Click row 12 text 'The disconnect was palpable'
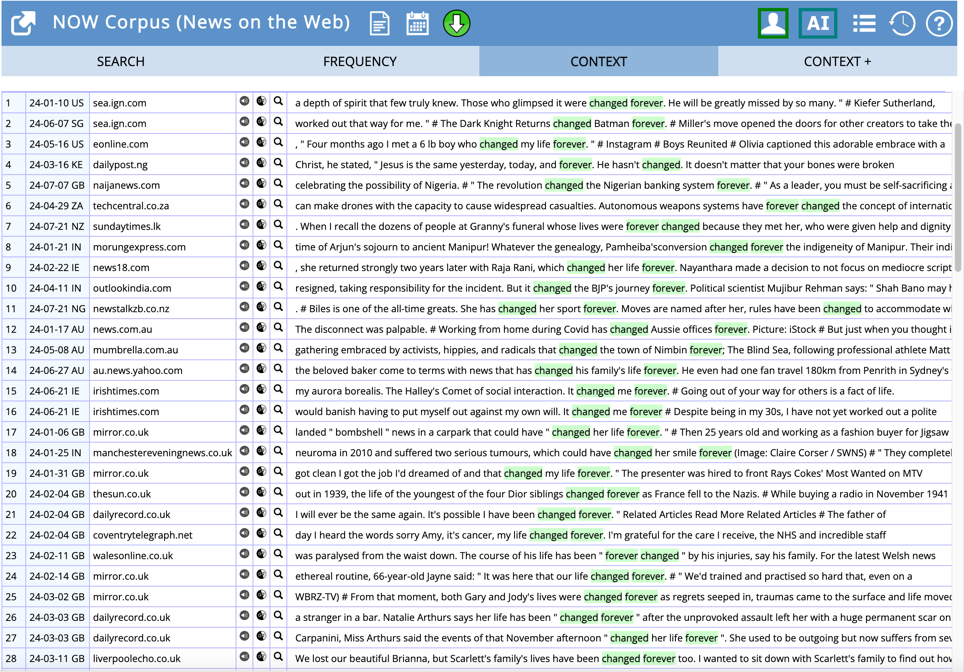 pyautogui.click(x=360, y=330)
